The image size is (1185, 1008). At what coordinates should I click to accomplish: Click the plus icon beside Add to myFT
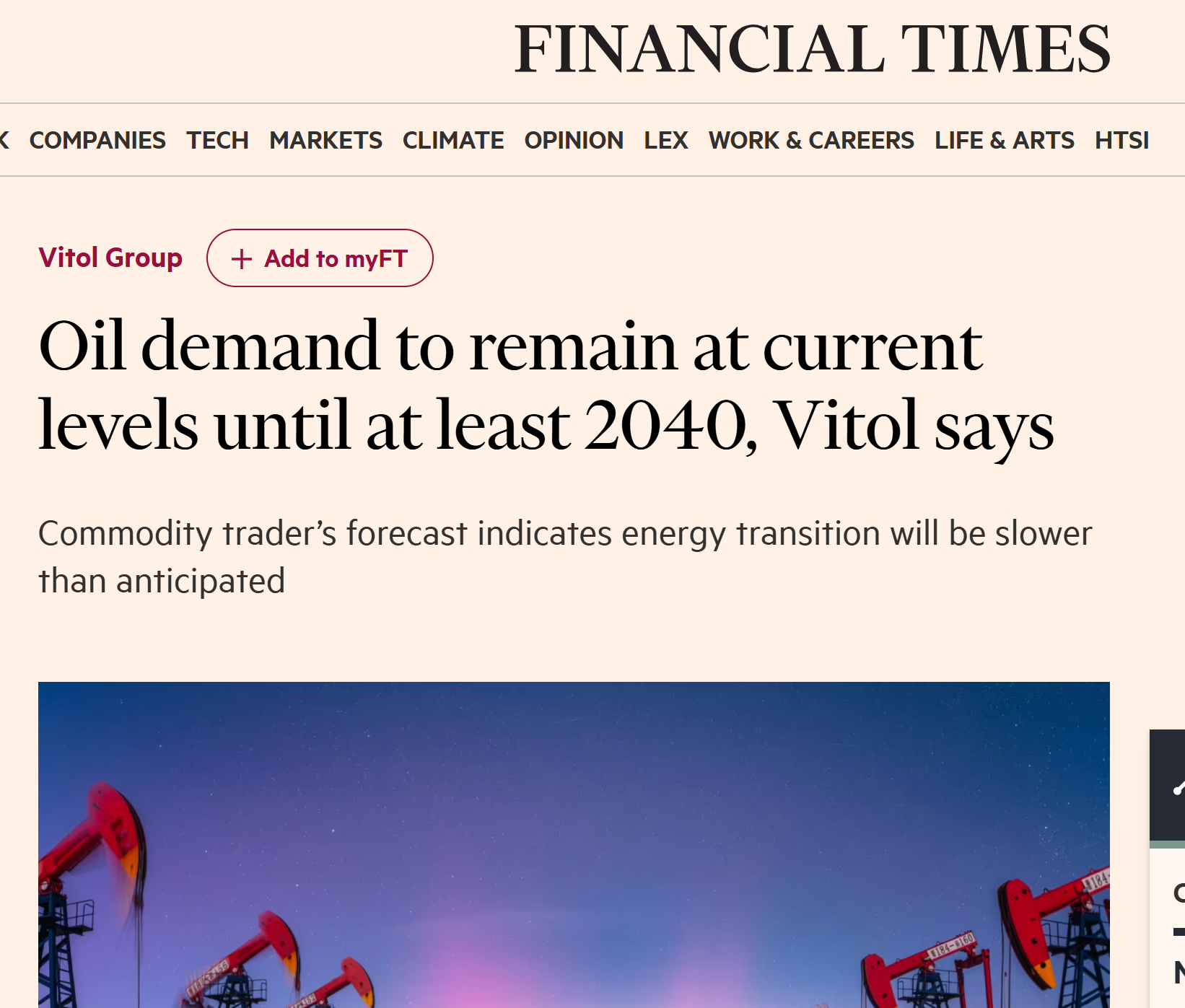[x=242, y=259]
